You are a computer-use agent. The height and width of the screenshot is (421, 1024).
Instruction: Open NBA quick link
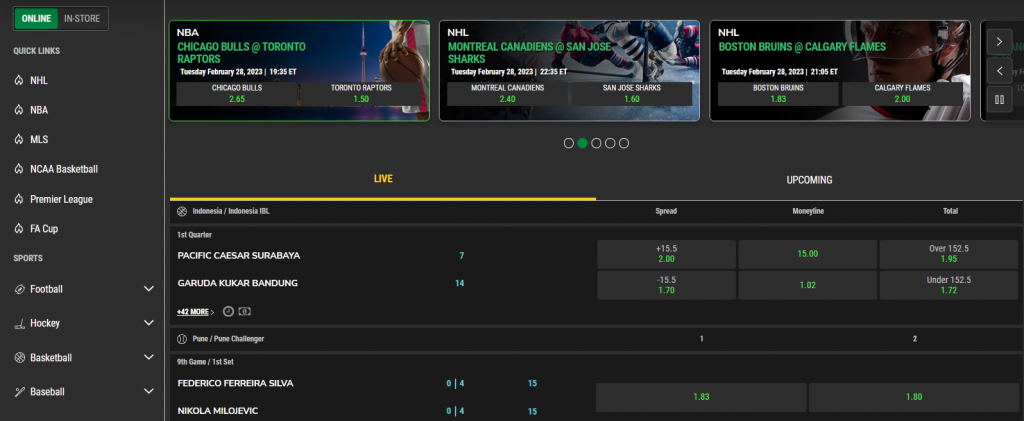pos(39,110)
